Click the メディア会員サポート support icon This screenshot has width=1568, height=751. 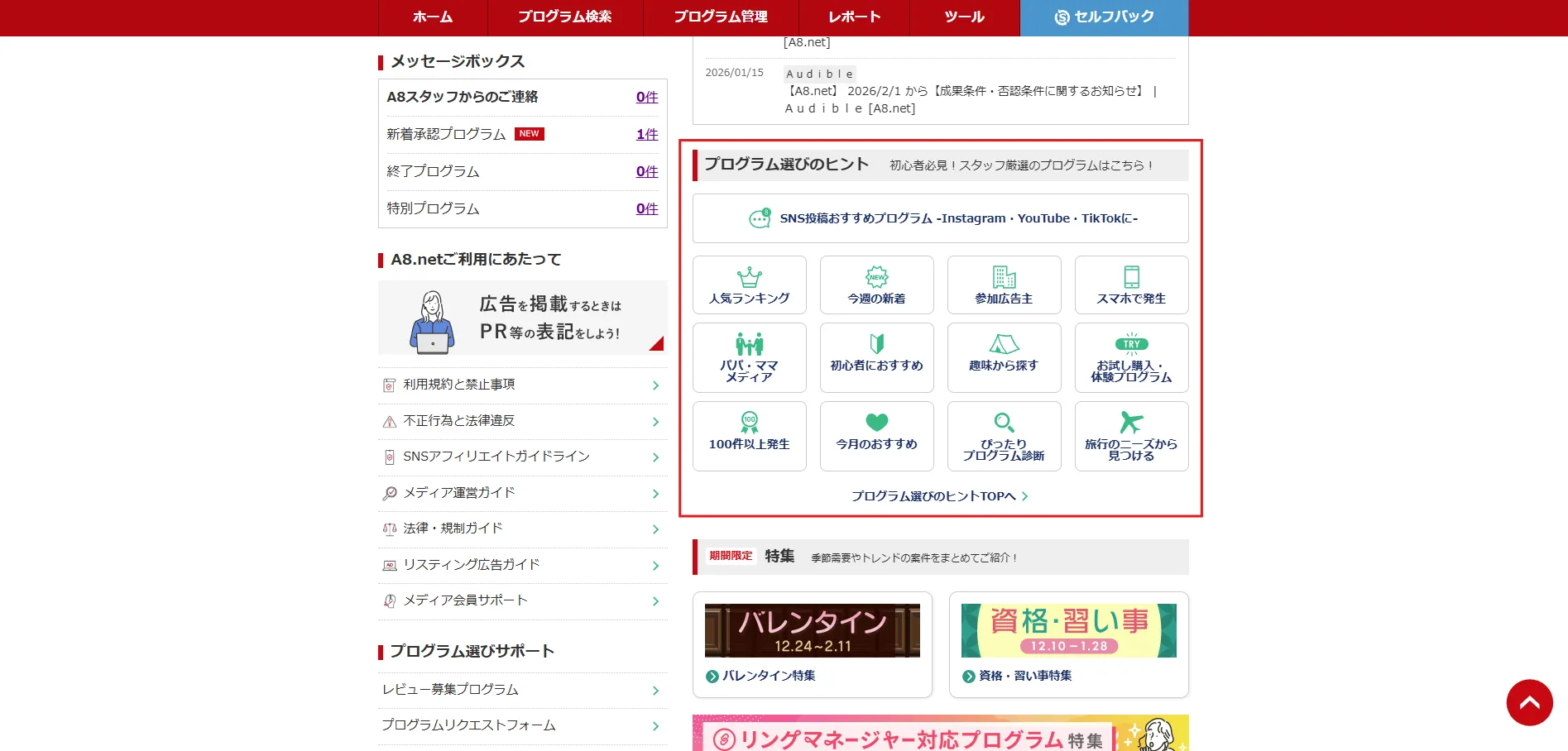[x=389, y=601]
